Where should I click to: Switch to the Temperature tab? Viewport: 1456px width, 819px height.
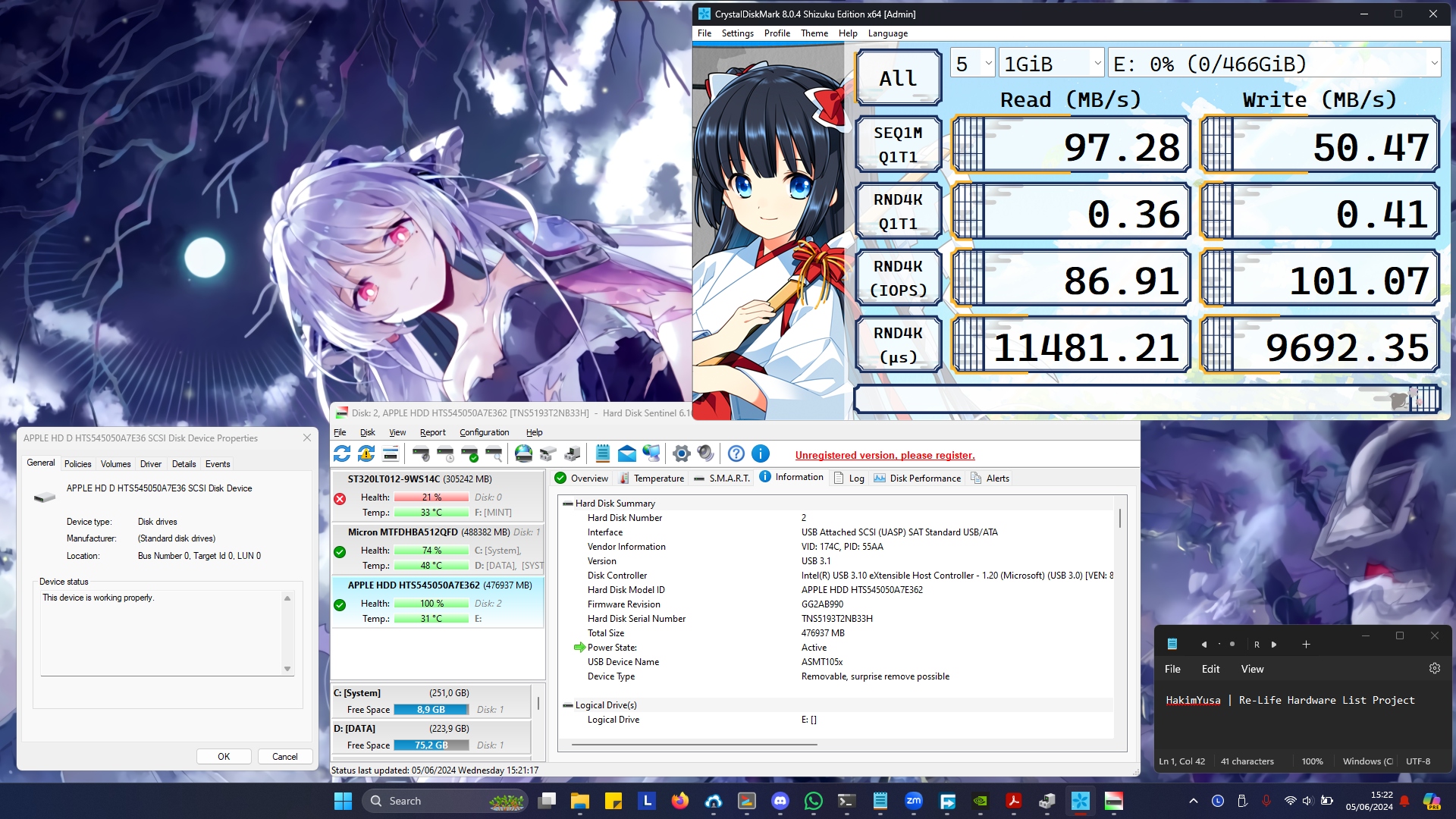tap(651, 478)
